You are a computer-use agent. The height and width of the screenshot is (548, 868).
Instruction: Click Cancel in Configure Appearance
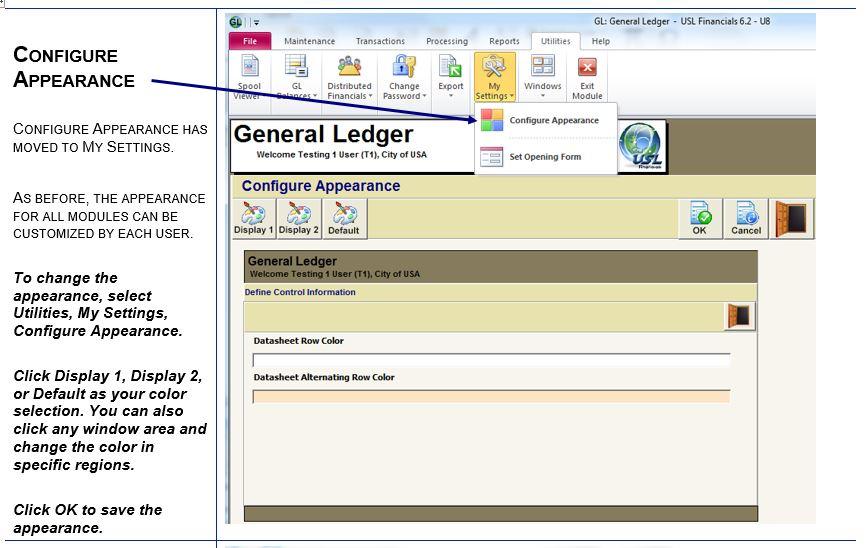pos(746,219)
